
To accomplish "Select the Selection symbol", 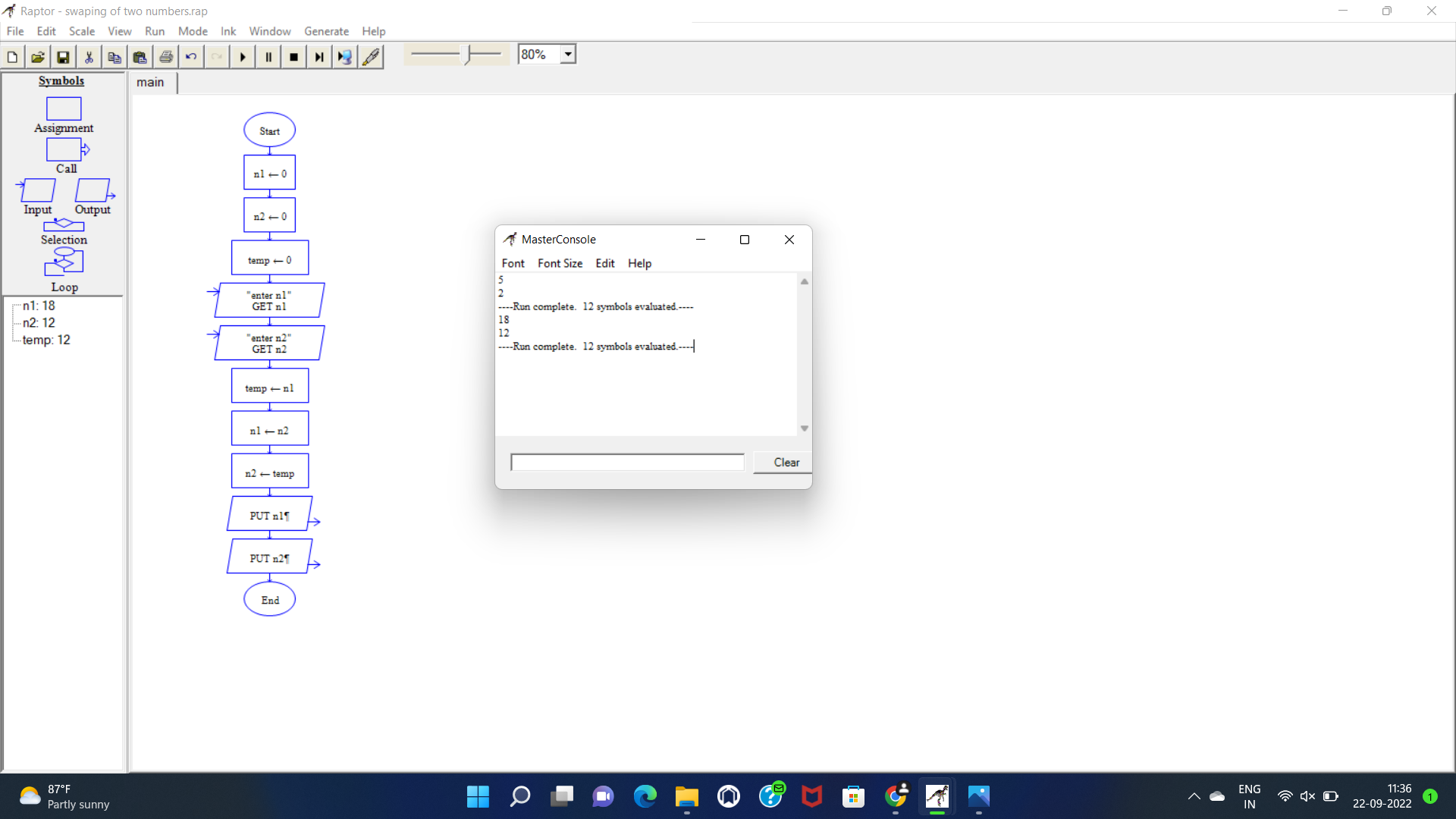I will click(63, 225).
